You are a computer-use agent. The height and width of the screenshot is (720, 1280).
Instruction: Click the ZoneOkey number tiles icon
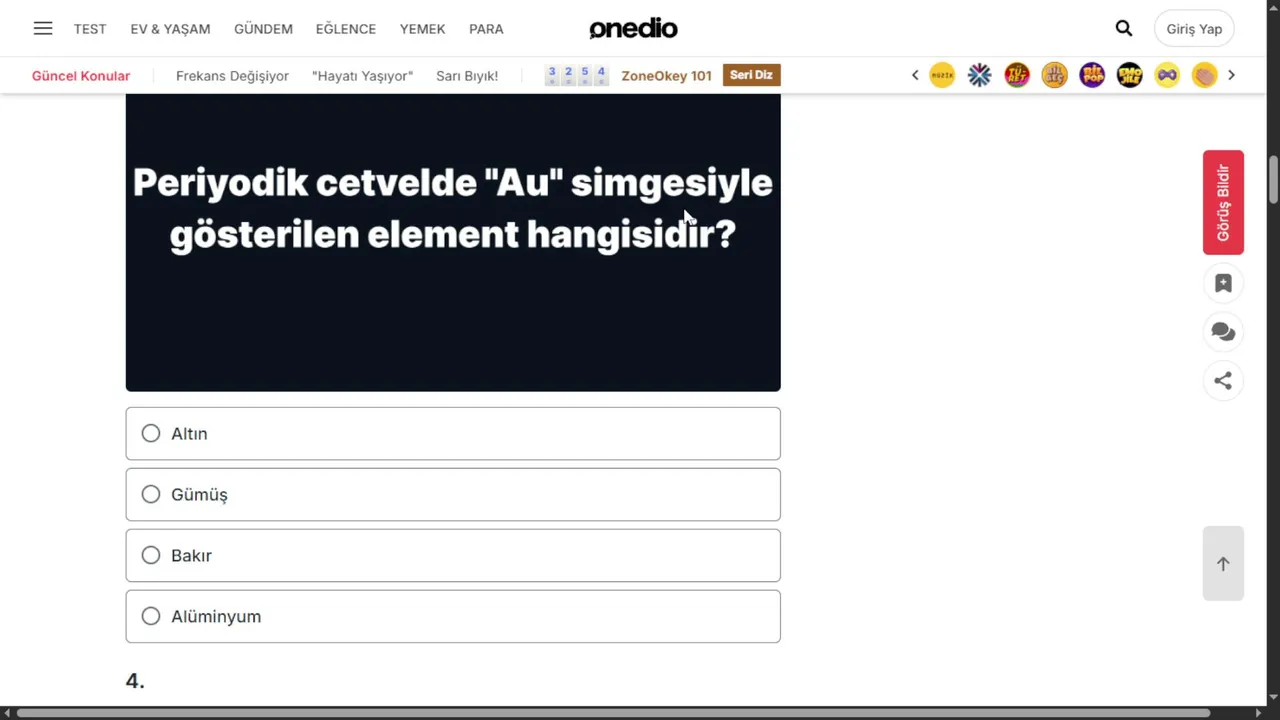[576, 75]
